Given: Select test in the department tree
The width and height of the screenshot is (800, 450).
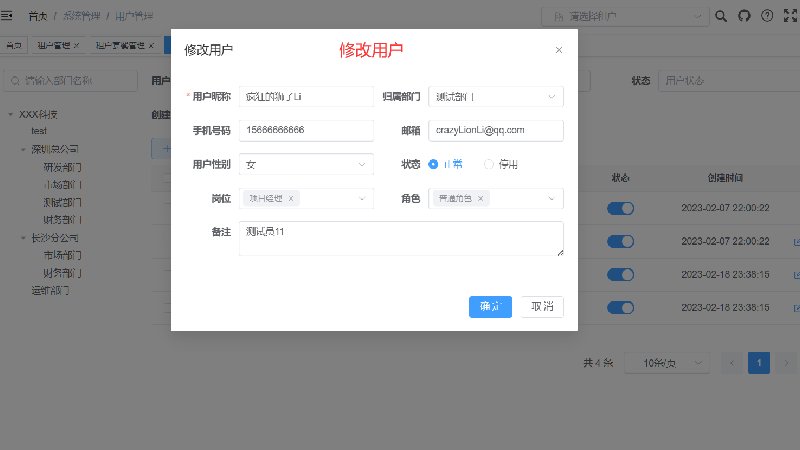Looking at the screenshot, I should coord(39,132).
